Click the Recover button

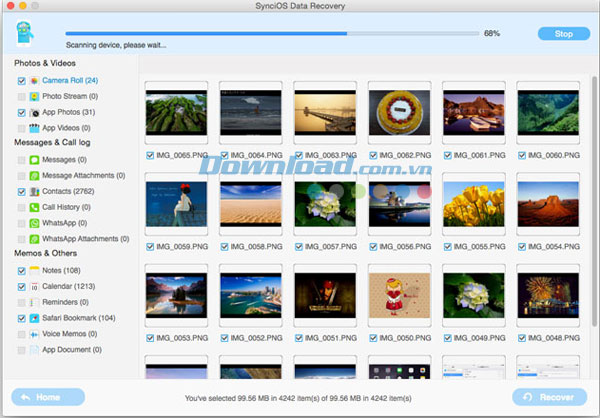(x=549, y=397)
